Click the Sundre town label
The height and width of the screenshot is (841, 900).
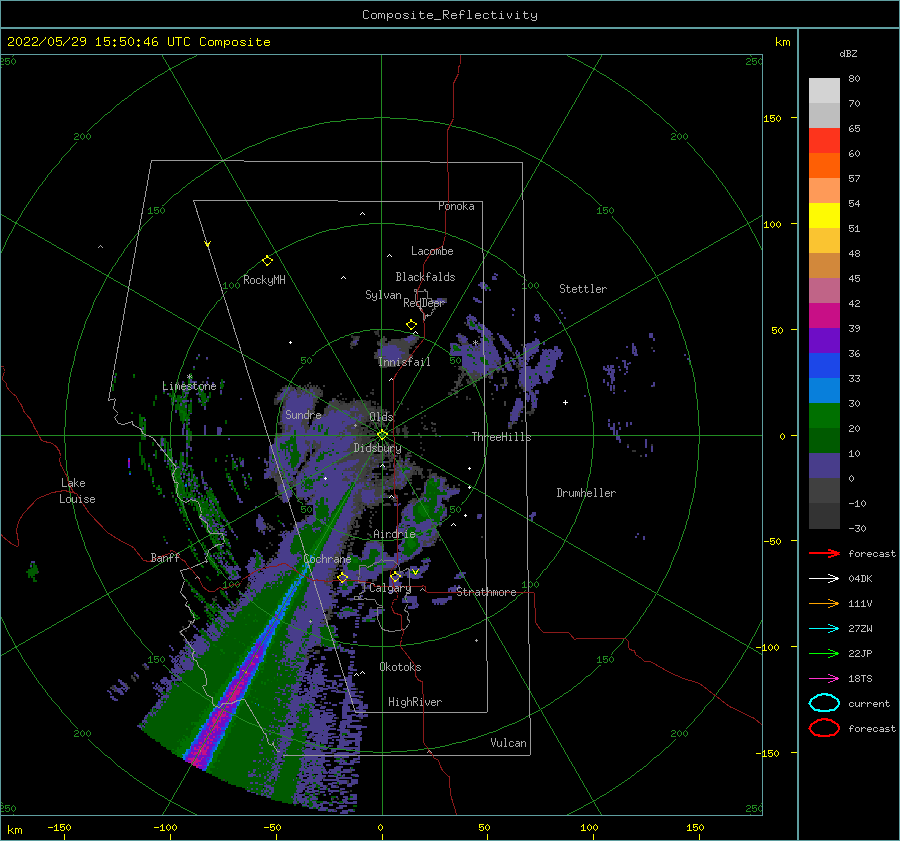[303, 414]
